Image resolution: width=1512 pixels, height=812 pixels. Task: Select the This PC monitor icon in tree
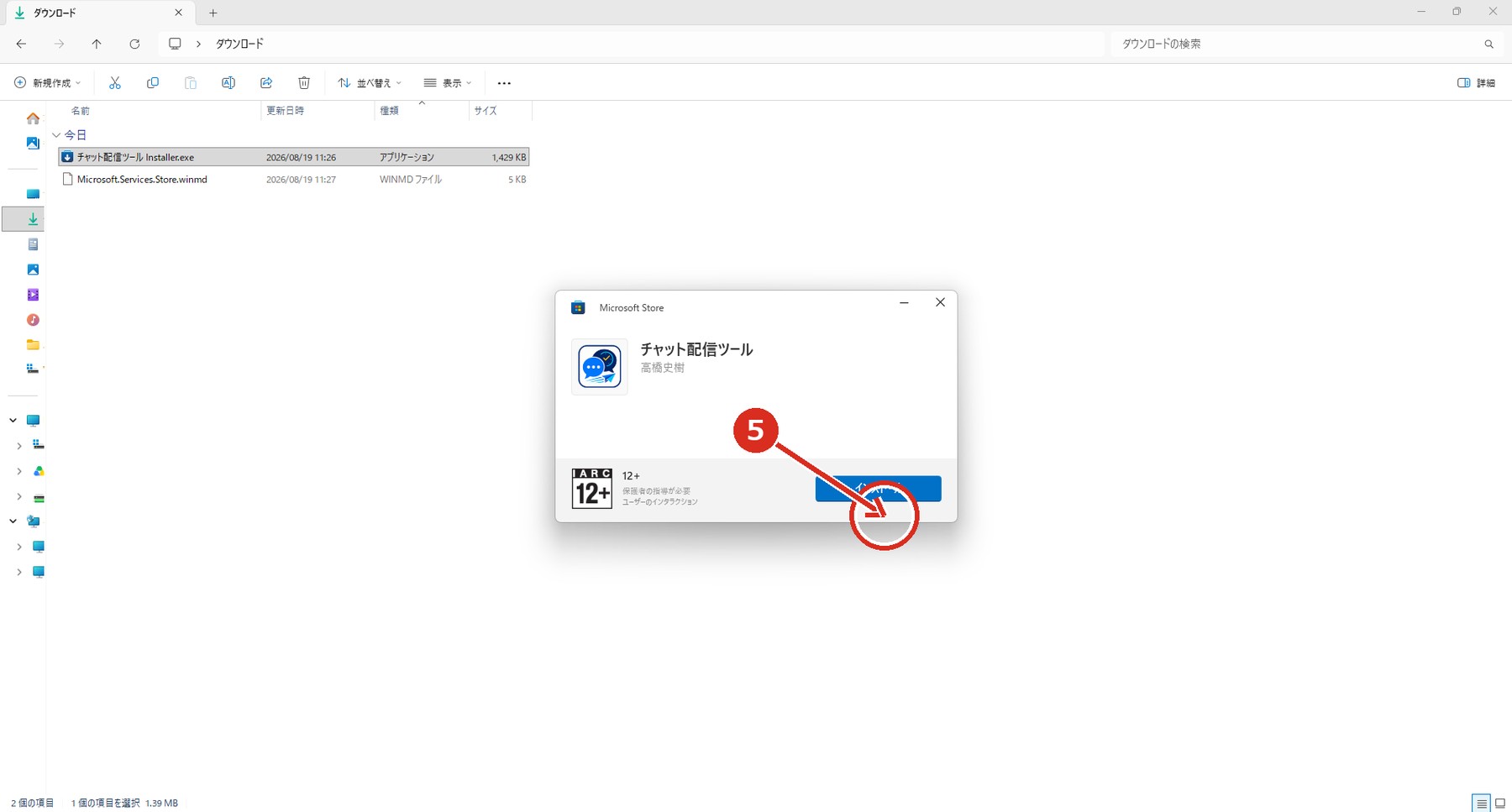pyautogui.click(x=33, y=420)
